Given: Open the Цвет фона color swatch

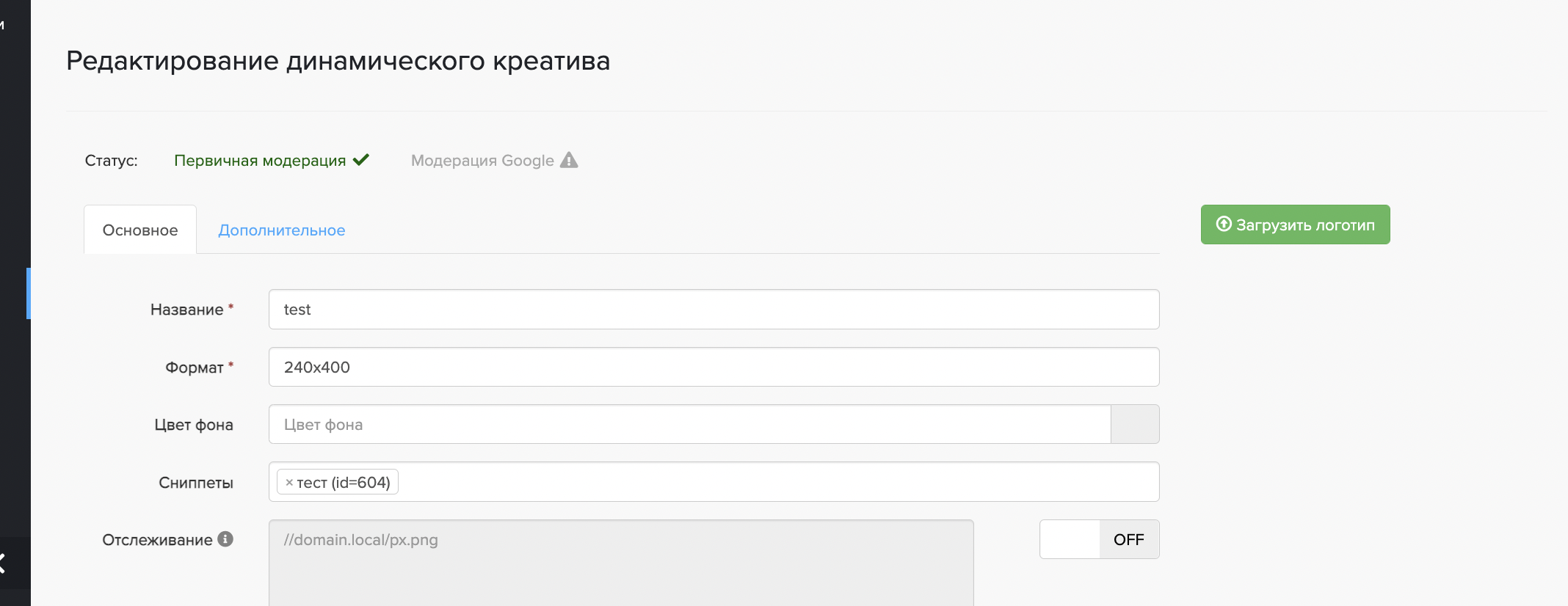Looking at the screenshot, I should pyautogui.click(x=1135, y=424).
